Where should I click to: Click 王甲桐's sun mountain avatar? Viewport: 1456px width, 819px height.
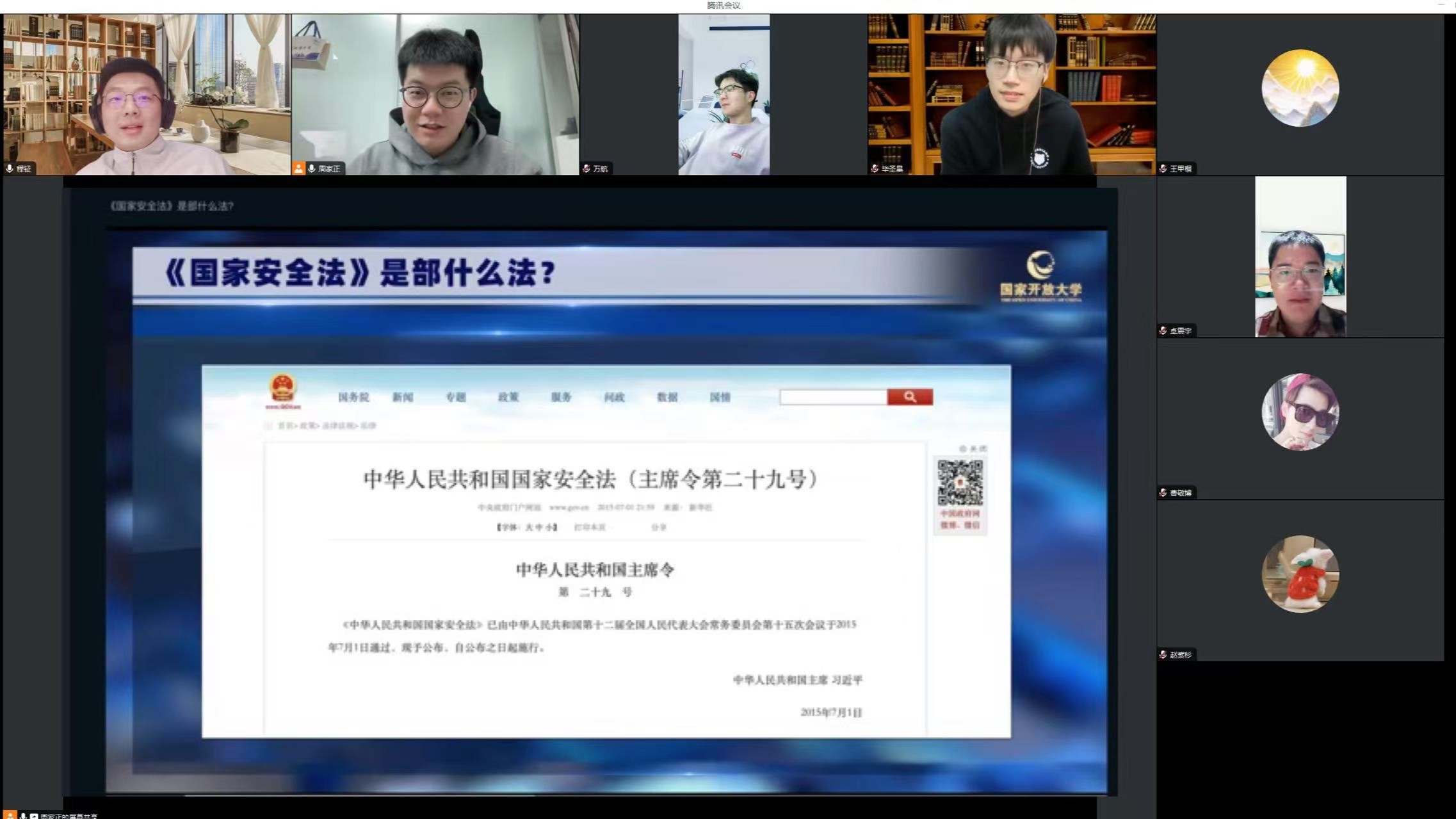click(x=1300, y=88)
